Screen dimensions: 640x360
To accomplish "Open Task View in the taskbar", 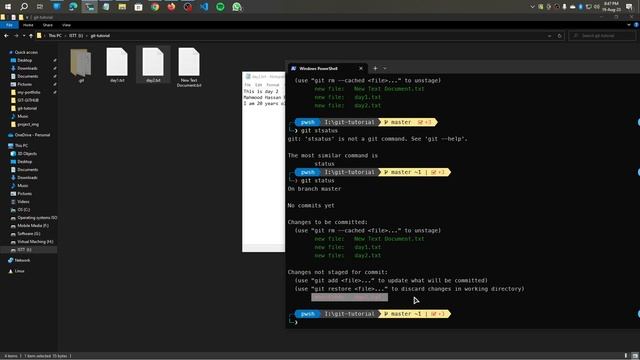I will [x=40, y=7].
